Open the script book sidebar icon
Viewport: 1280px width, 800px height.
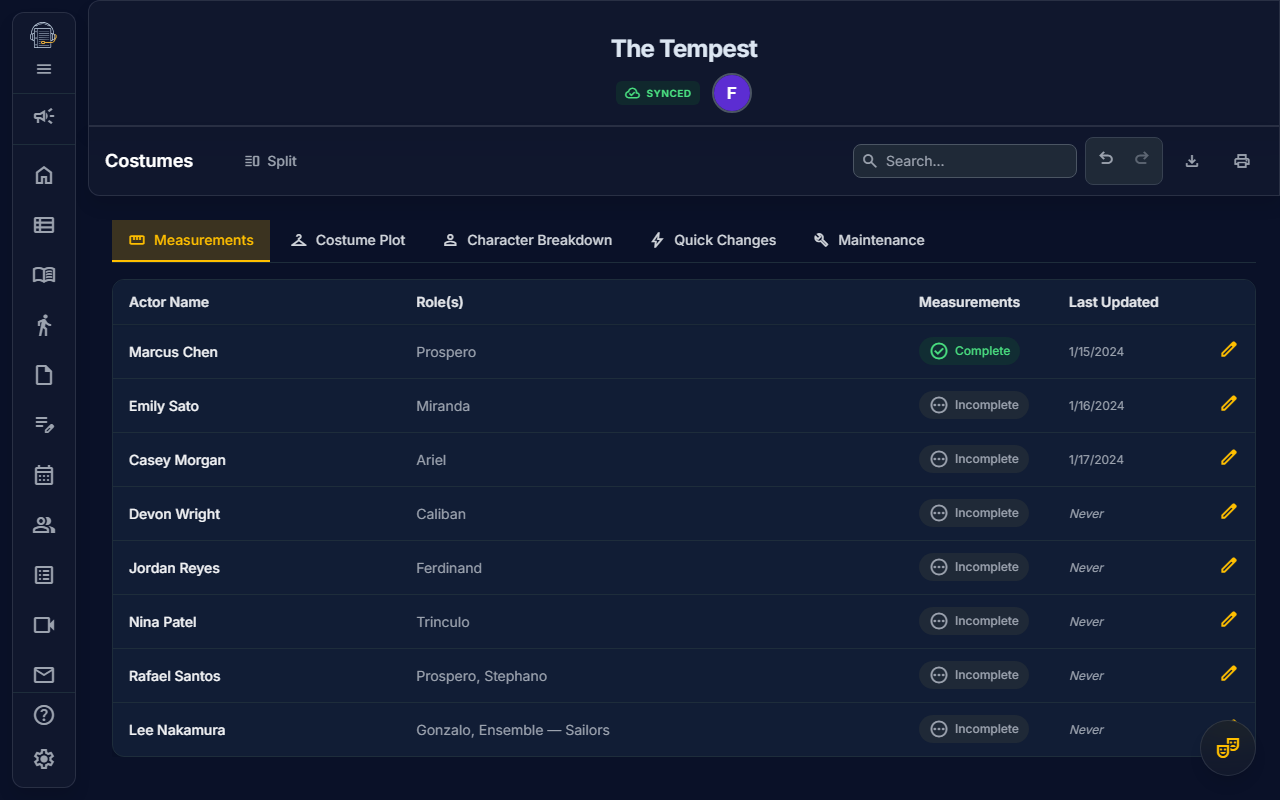(x=44, y=275)
